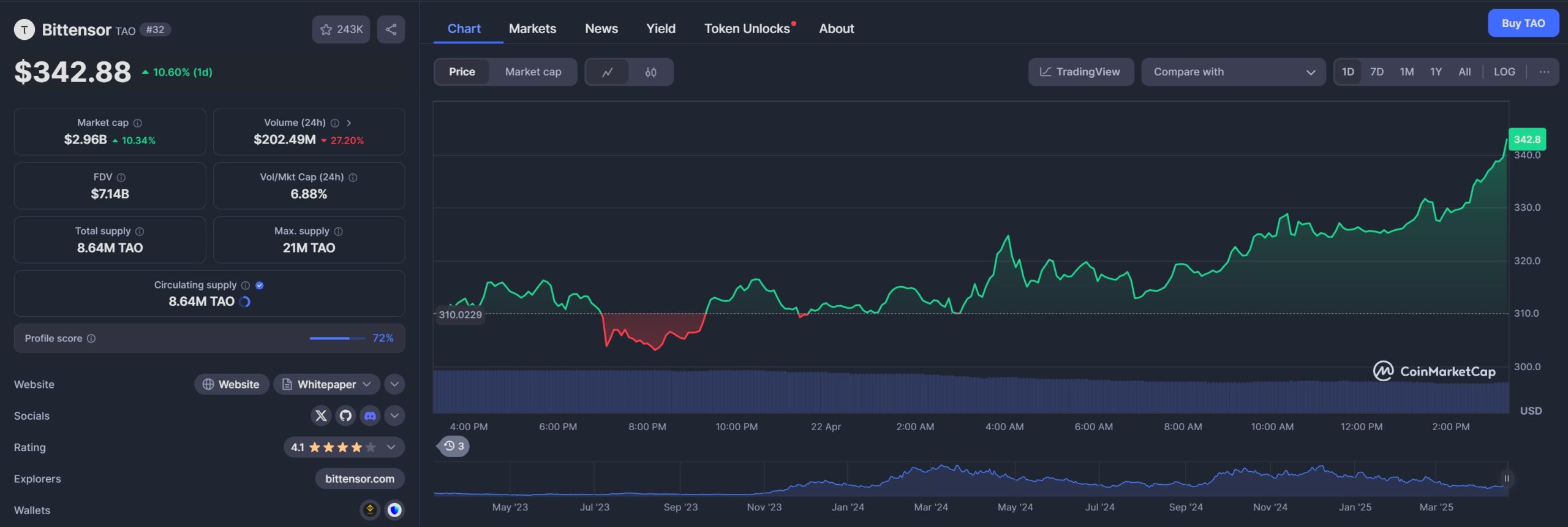Screen dimensions: 1568x527
Task: Open the Markets tab
Action: (532, 28)
